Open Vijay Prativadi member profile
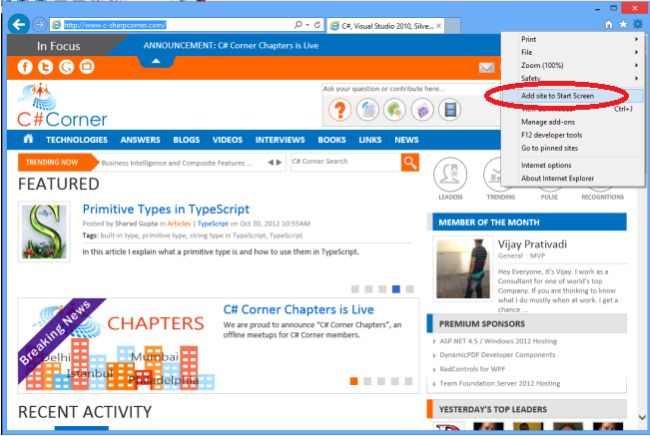This screenshot has height=436, width=650. tap(532, 244)
